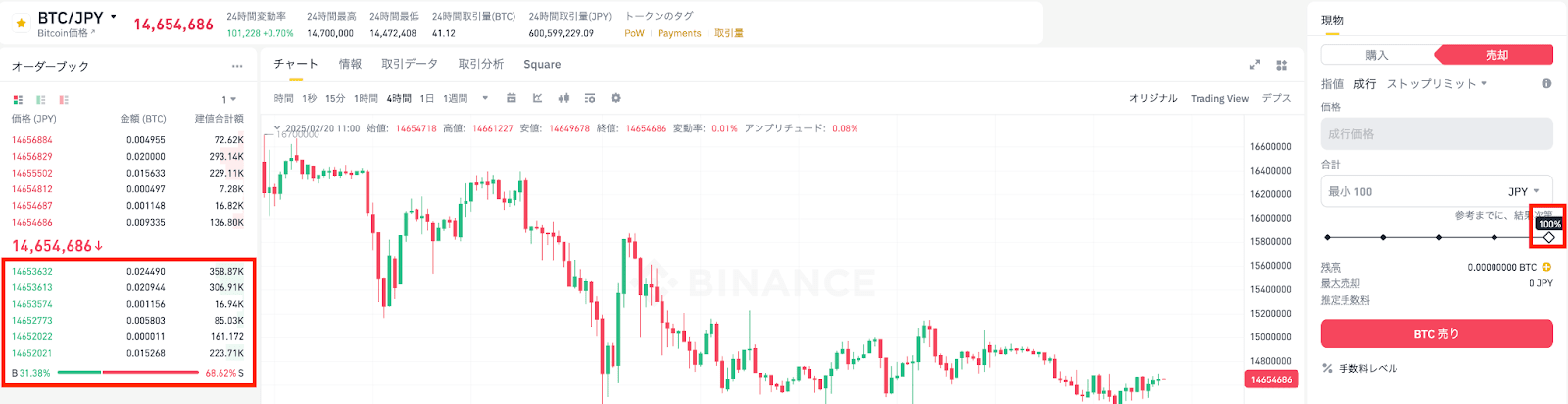Select the 売却 (sell) toggle
Screen dimensions: 1568x404
1495,55
